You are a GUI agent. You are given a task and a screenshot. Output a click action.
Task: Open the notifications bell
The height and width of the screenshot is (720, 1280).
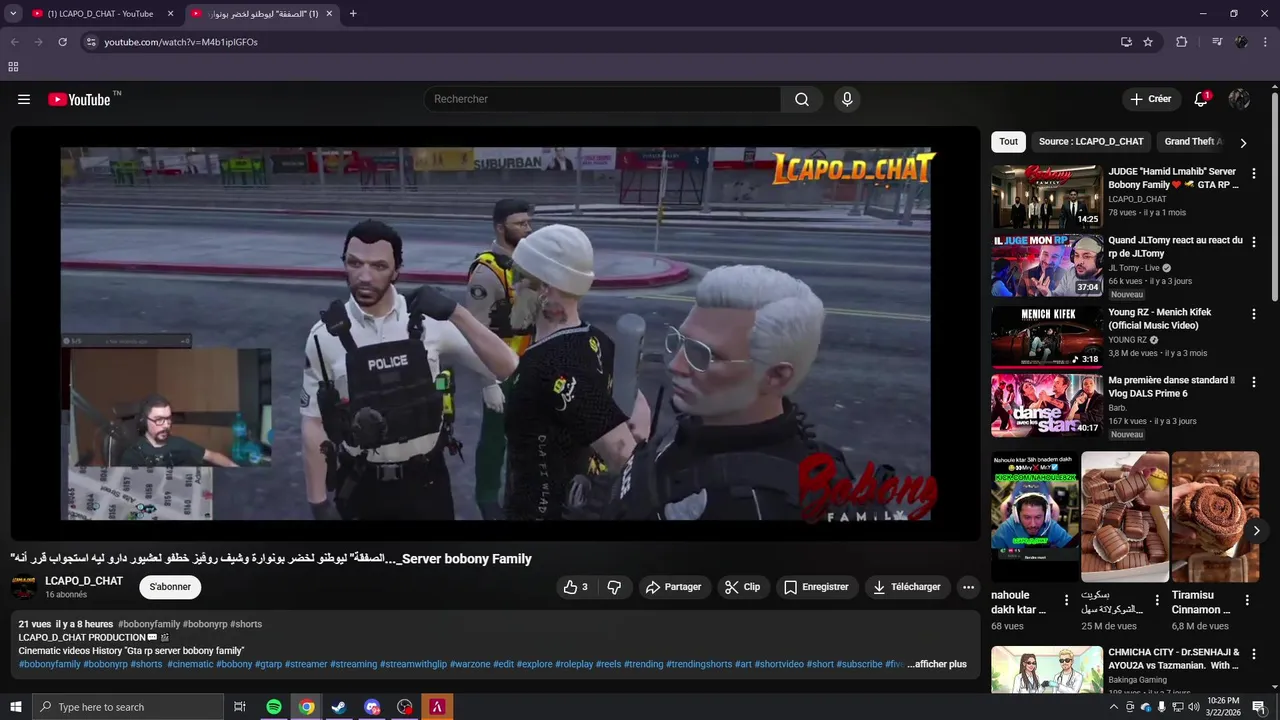click(1201, 99)
